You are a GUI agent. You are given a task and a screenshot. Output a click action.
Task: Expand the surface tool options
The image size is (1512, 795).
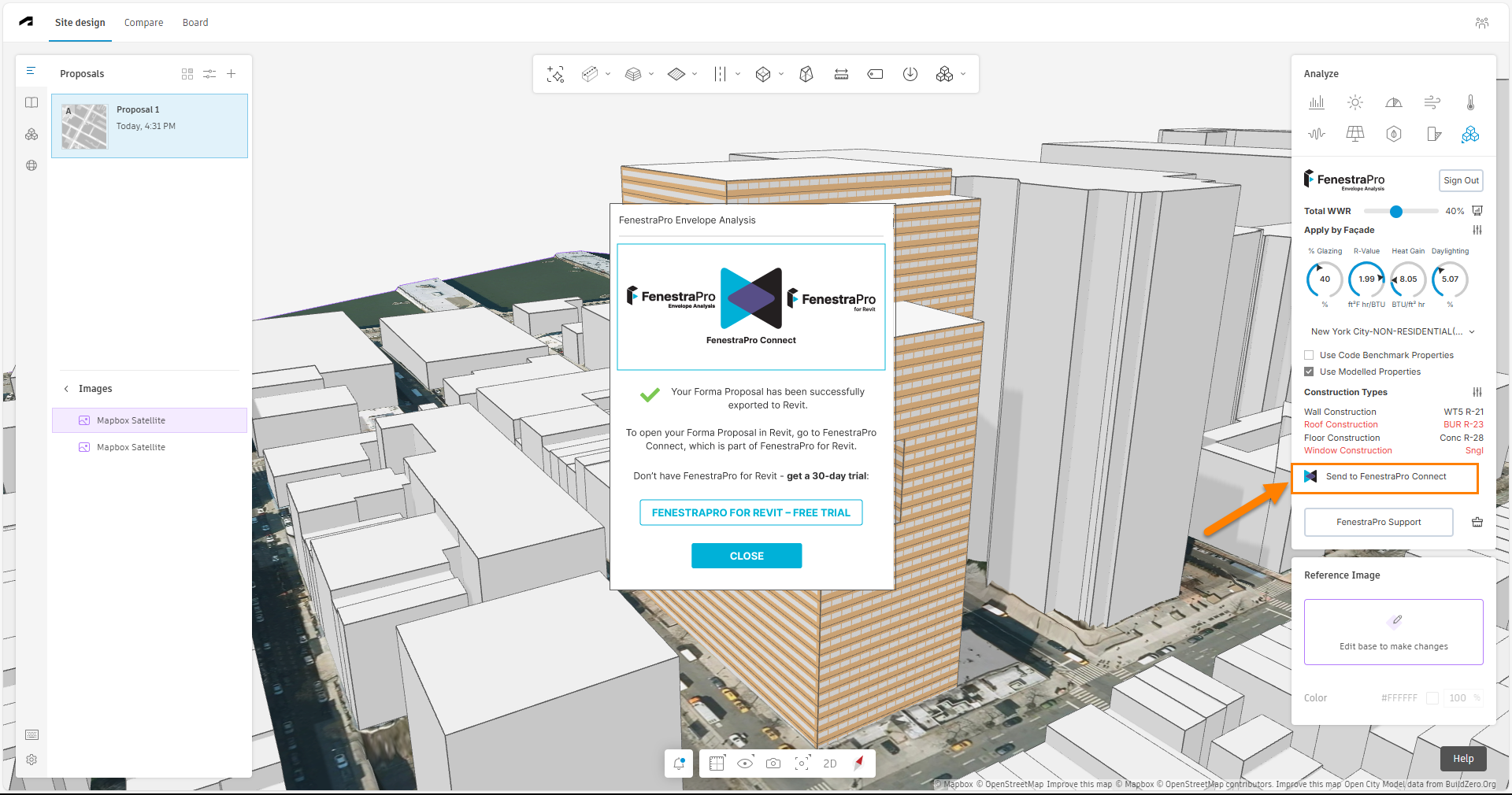tap(695, 74)
